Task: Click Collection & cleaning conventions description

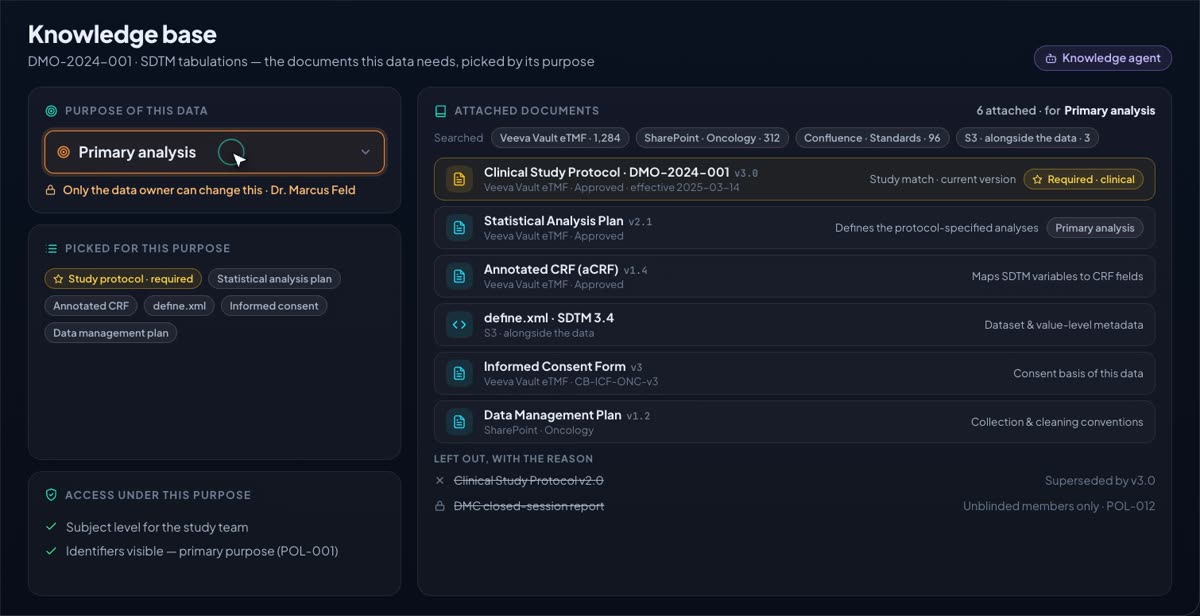Action: (x=1057, y=422)
